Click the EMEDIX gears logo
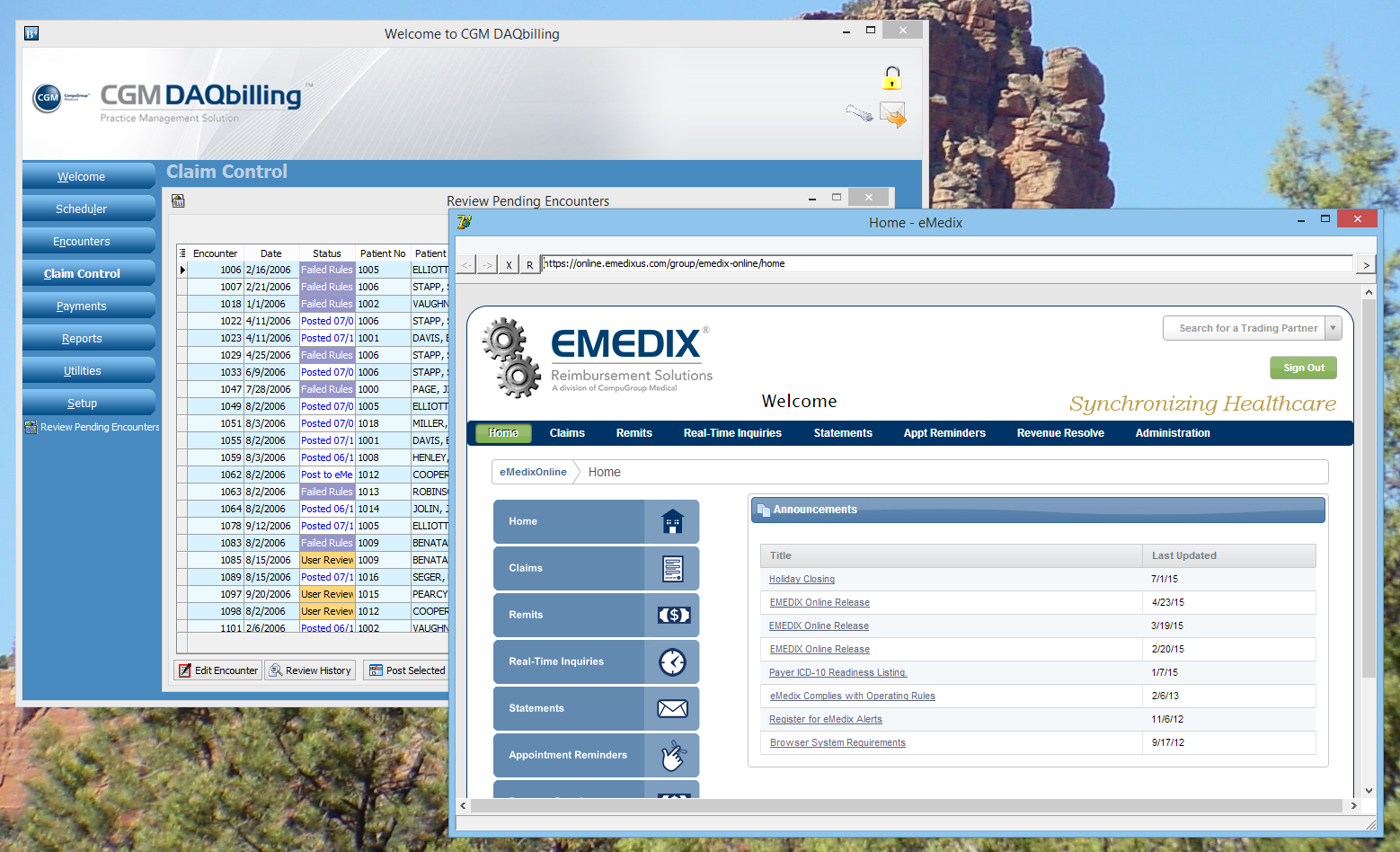The width and height of the screenshot is (1400, 852). point(511,358)
